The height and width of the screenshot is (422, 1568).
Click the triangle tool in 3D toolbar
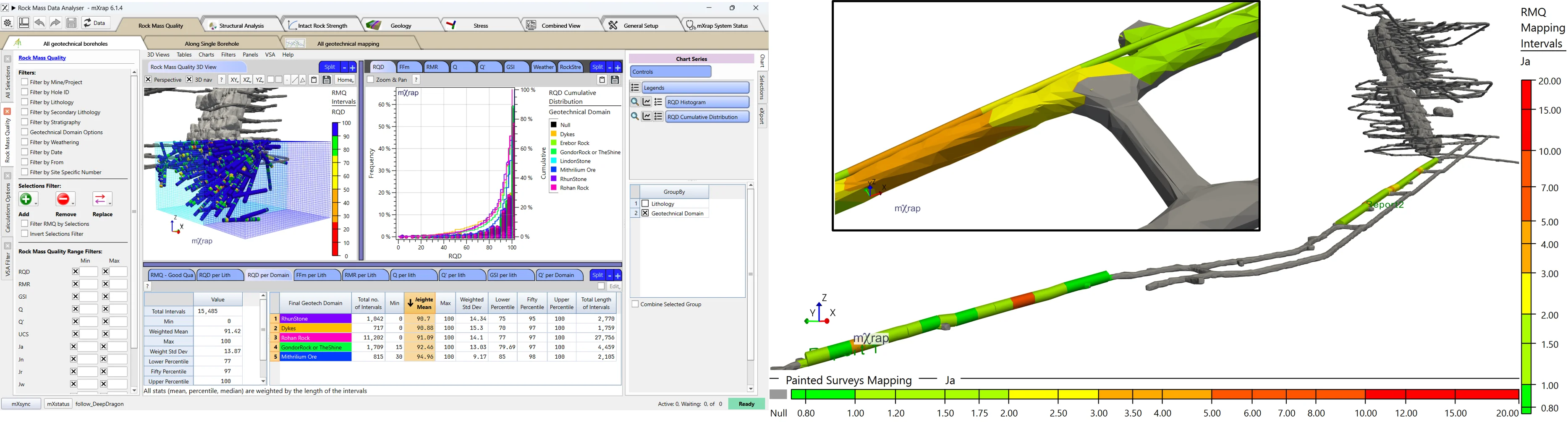pos(303,80)
